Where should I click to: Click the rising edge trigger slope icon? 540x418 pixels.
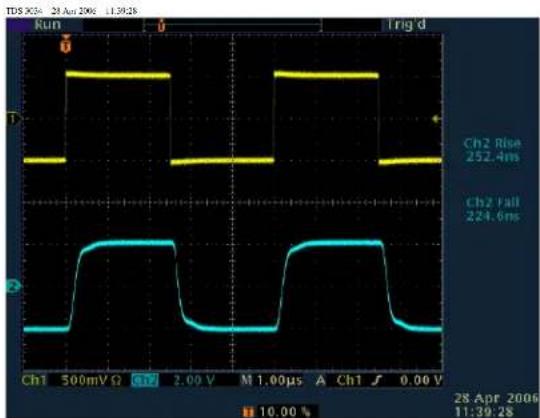coord(378,380)
